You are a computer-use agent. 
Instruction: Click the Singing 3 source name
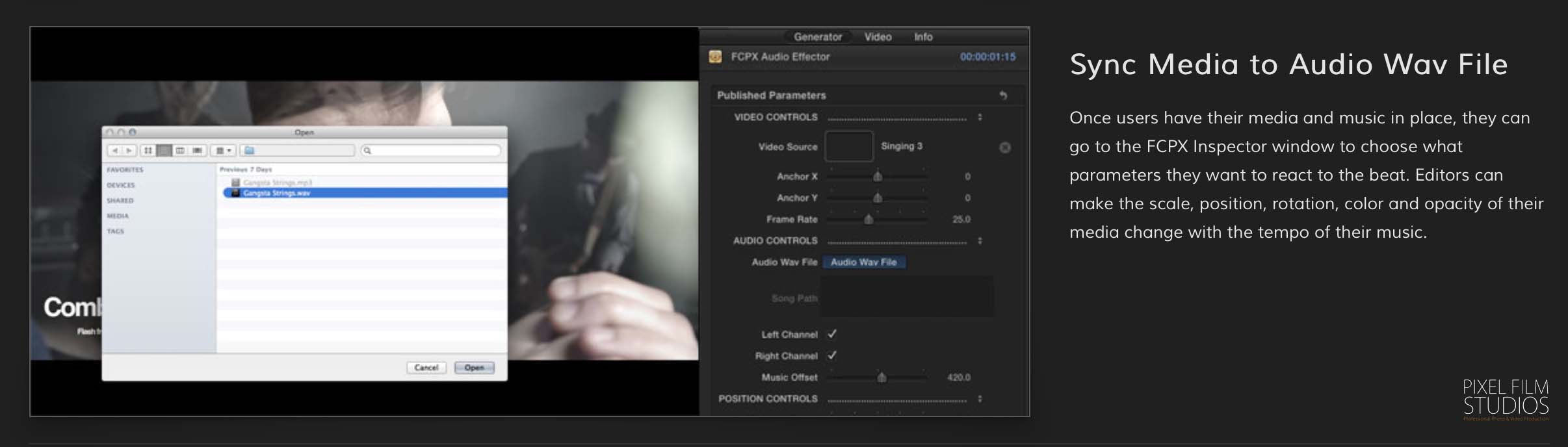pyautogui.click(x=902, y=146)
